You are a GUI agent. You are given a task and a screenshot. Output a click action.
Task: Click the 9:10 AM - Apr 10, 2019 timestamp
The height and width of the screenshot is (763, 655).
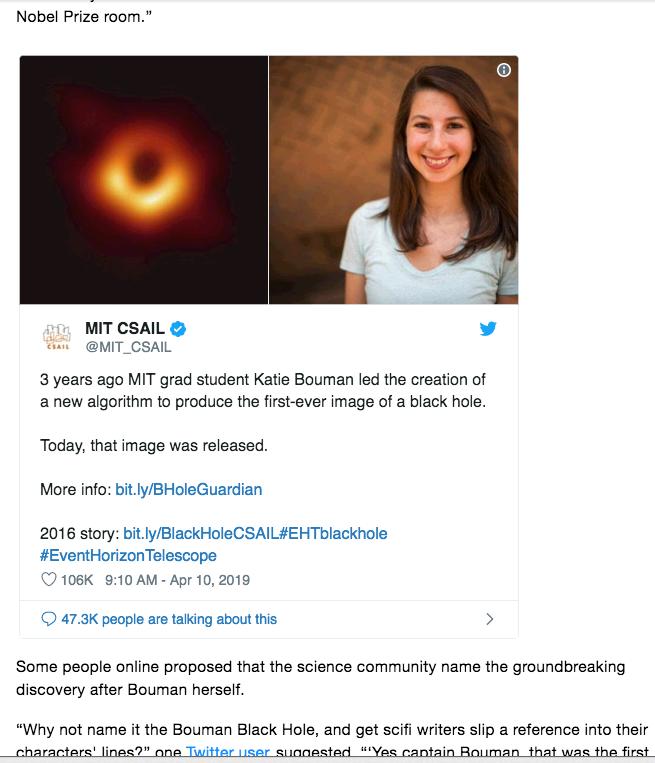click(178, 580)
